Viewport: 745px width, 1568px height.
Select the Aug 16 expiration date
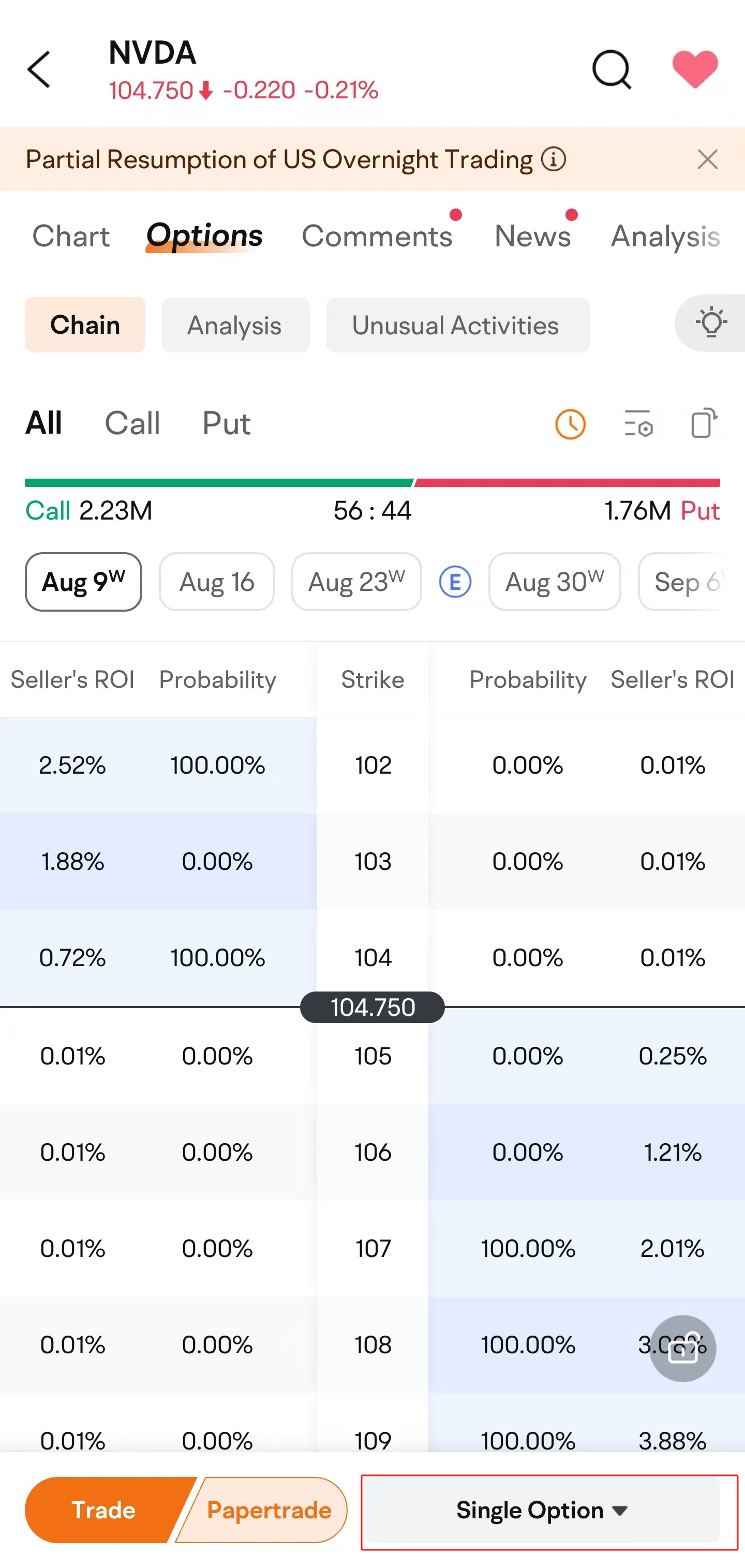tap(217, 582)
